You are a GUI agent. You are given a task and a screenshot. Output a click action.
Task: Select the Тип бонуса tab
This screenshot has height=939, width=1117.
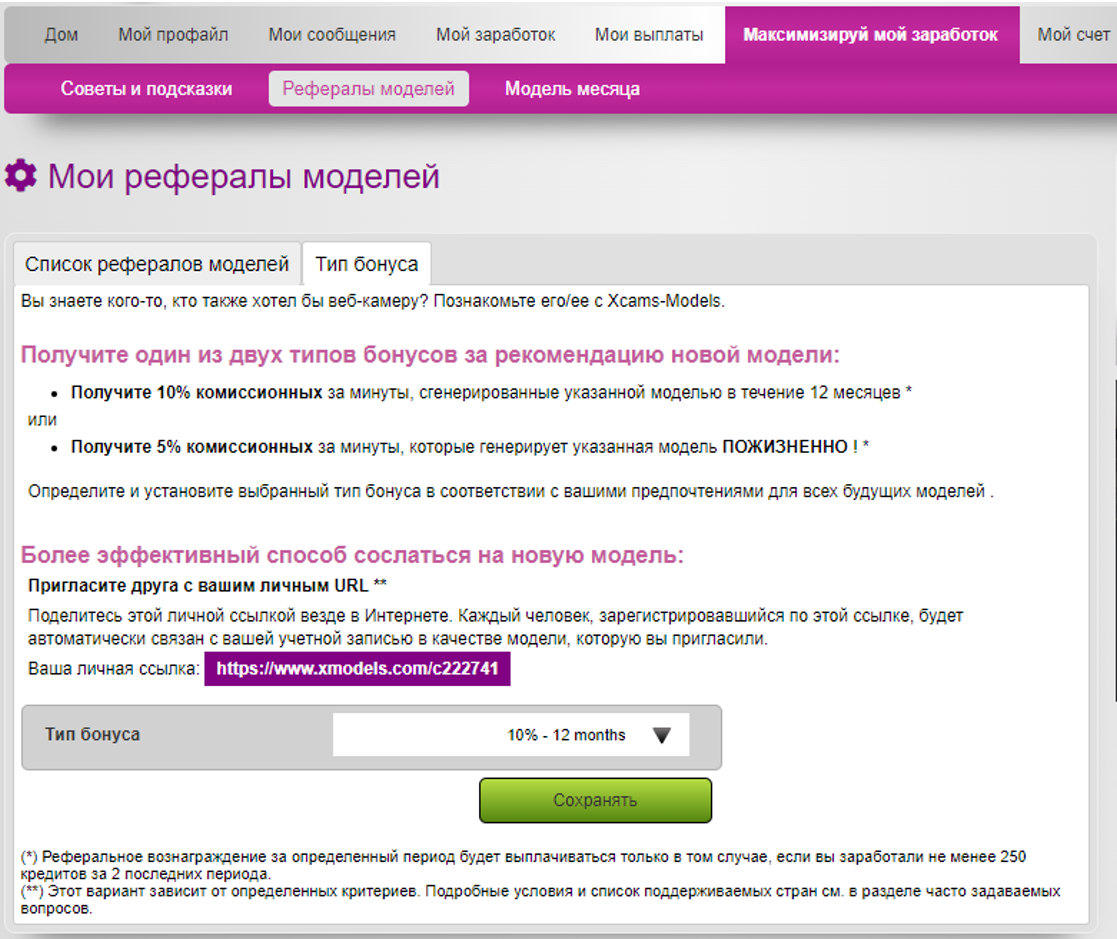coord(367,264)
